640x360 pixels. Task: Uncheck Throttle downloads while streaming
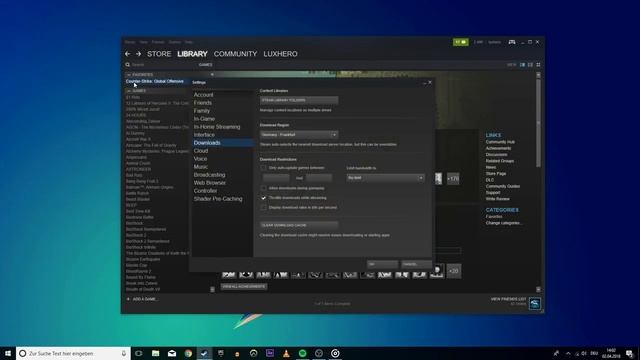coord(264,198)
